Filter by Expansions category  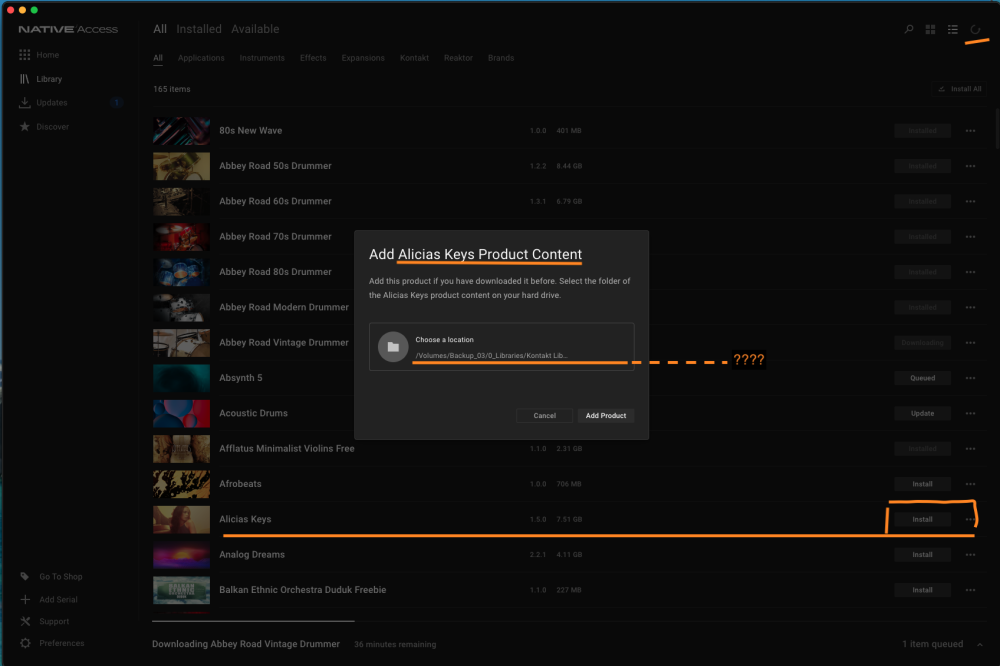363,58
